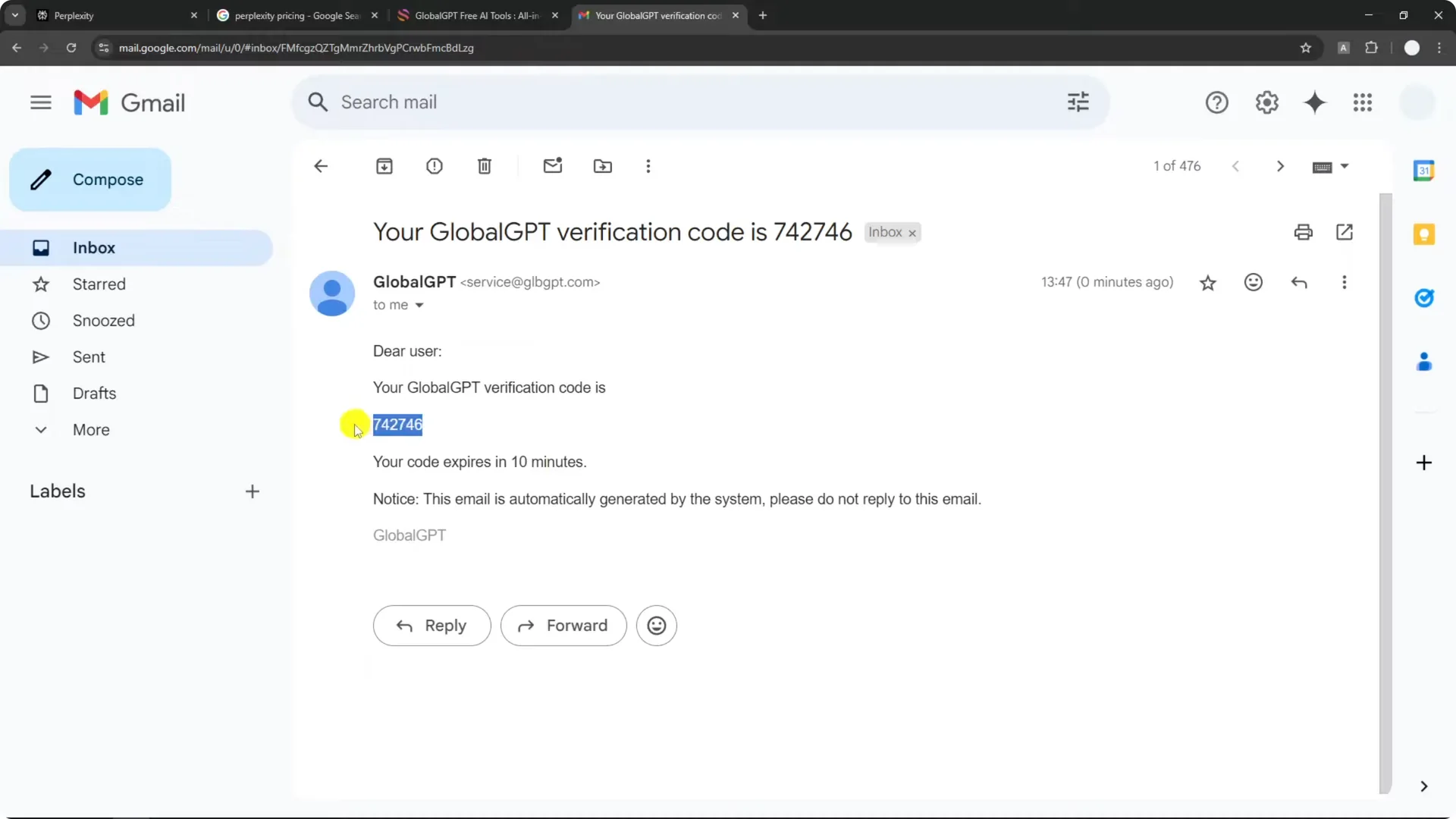Click the Search mail field

pos(607,102)
